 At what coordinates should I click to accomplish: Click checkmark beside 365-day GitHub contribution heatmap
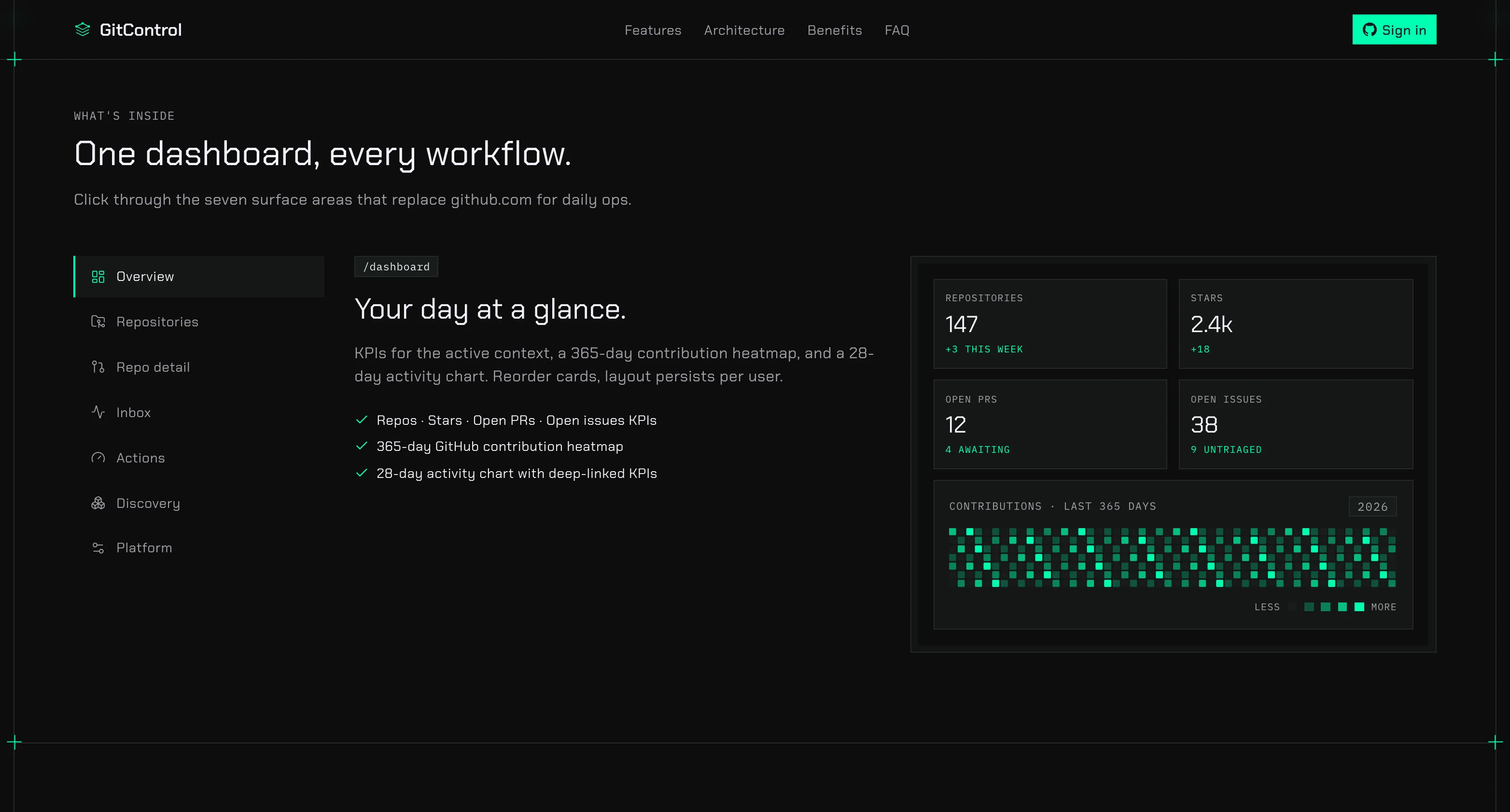[x=362, y=446]
